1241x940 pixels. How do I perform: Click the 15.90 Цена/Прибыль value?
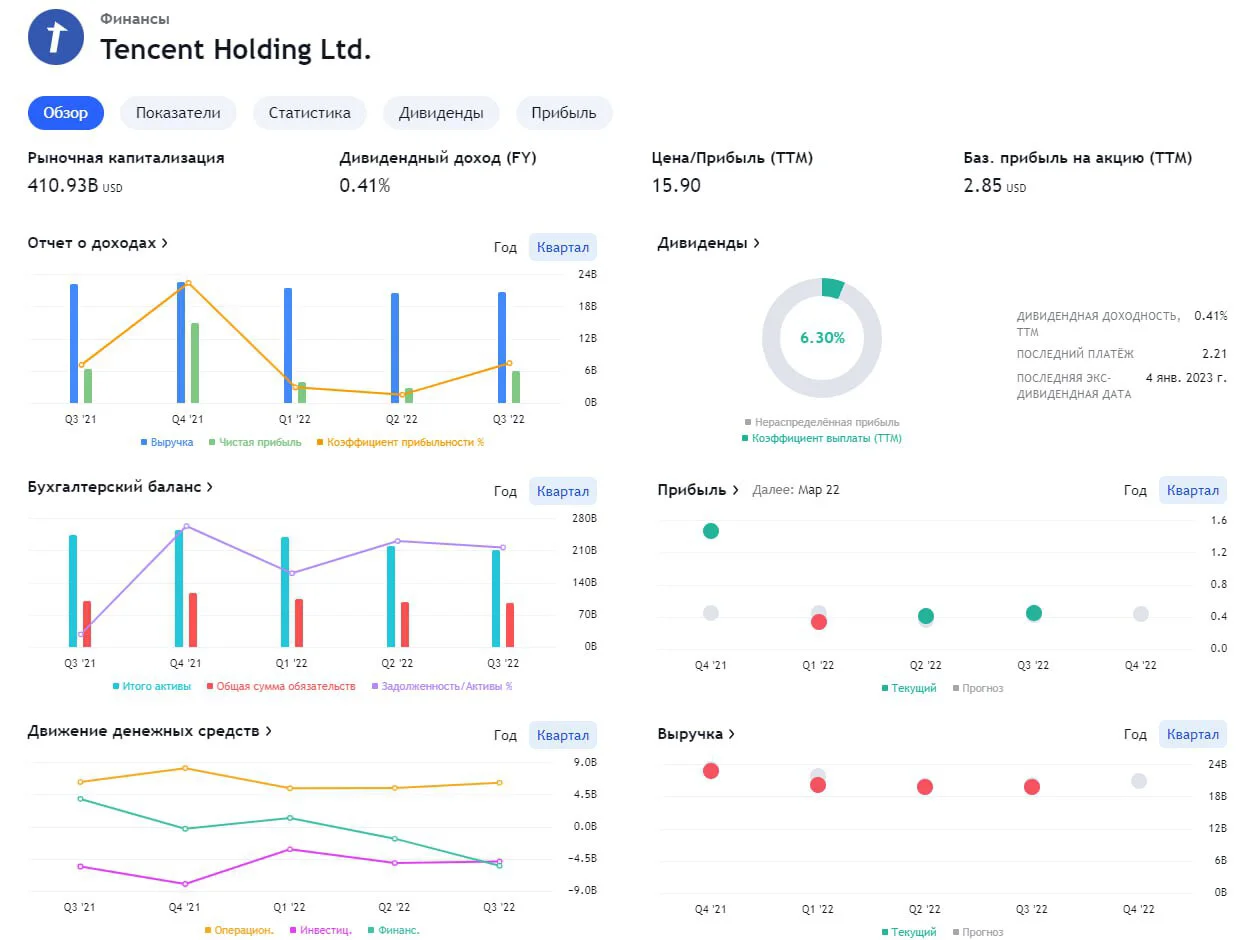(674, 185)
